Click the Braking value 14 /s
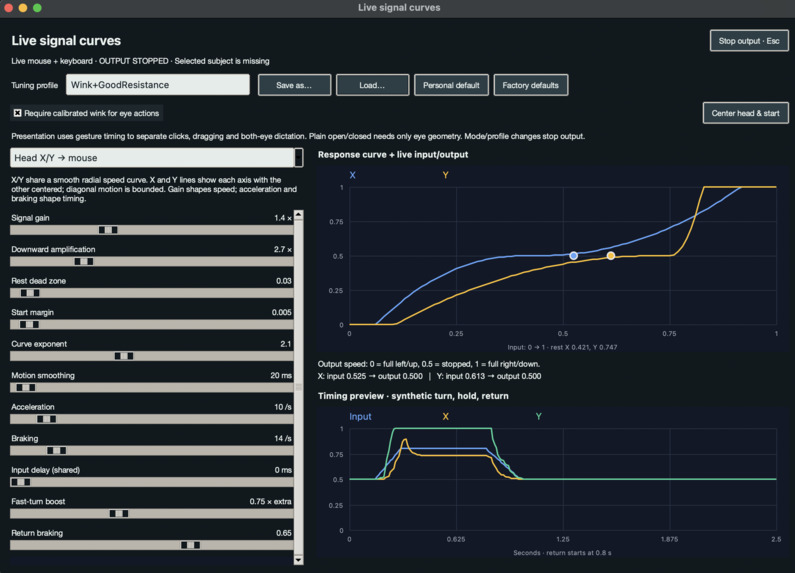Viewport: 795px width, 573px height. coord(283,438)
